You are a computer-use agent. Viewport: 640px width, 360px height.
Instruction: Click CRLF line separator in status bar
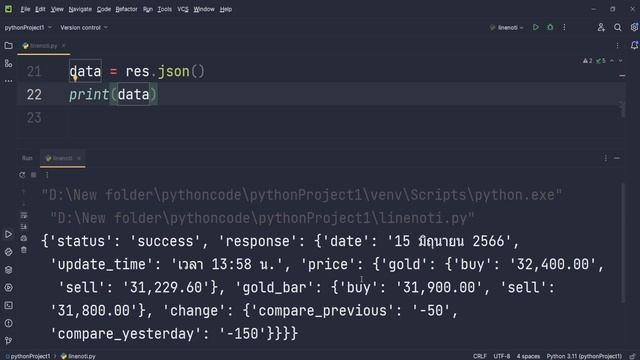point(480,356)
